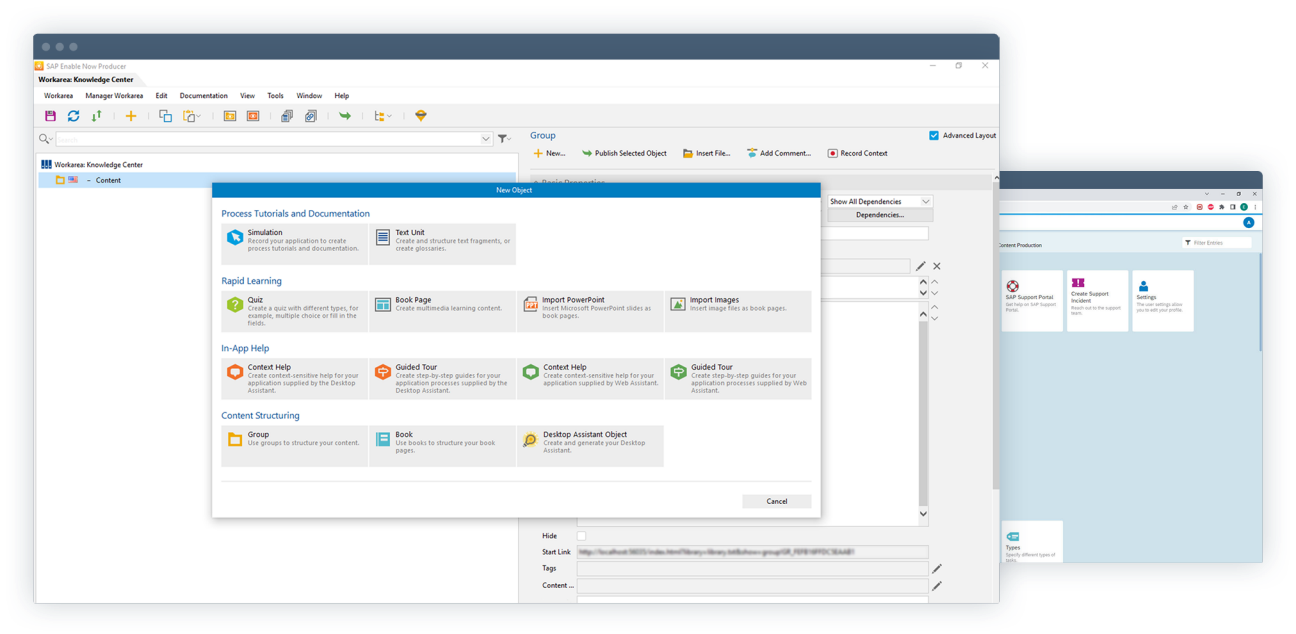
Task: Select green Web Assistant Guided Tour
Action: point(738,379)
